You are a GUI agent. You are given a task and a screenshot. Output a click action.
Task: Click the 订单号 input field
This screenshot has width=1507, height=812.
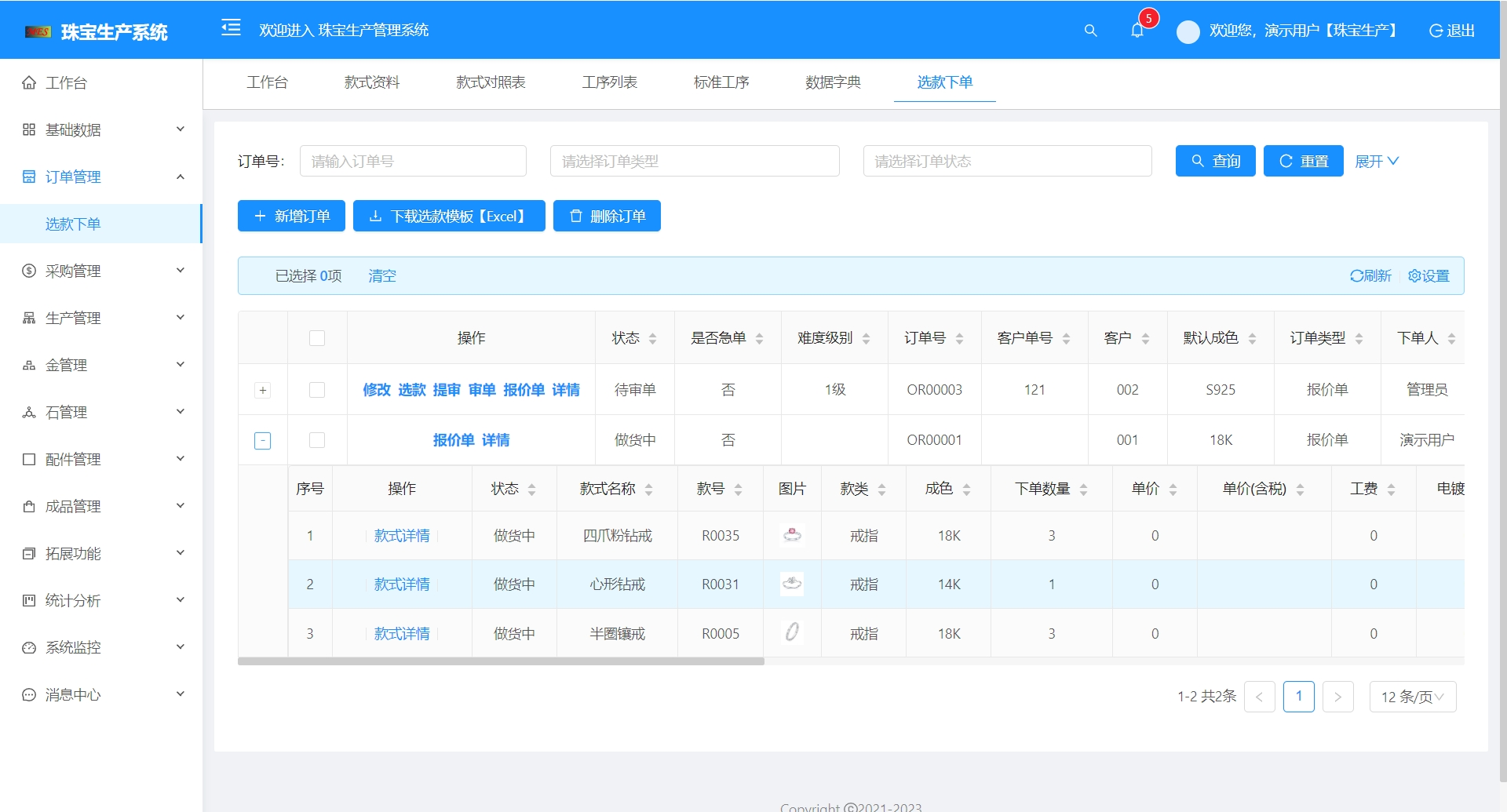(x=413, y=161)
